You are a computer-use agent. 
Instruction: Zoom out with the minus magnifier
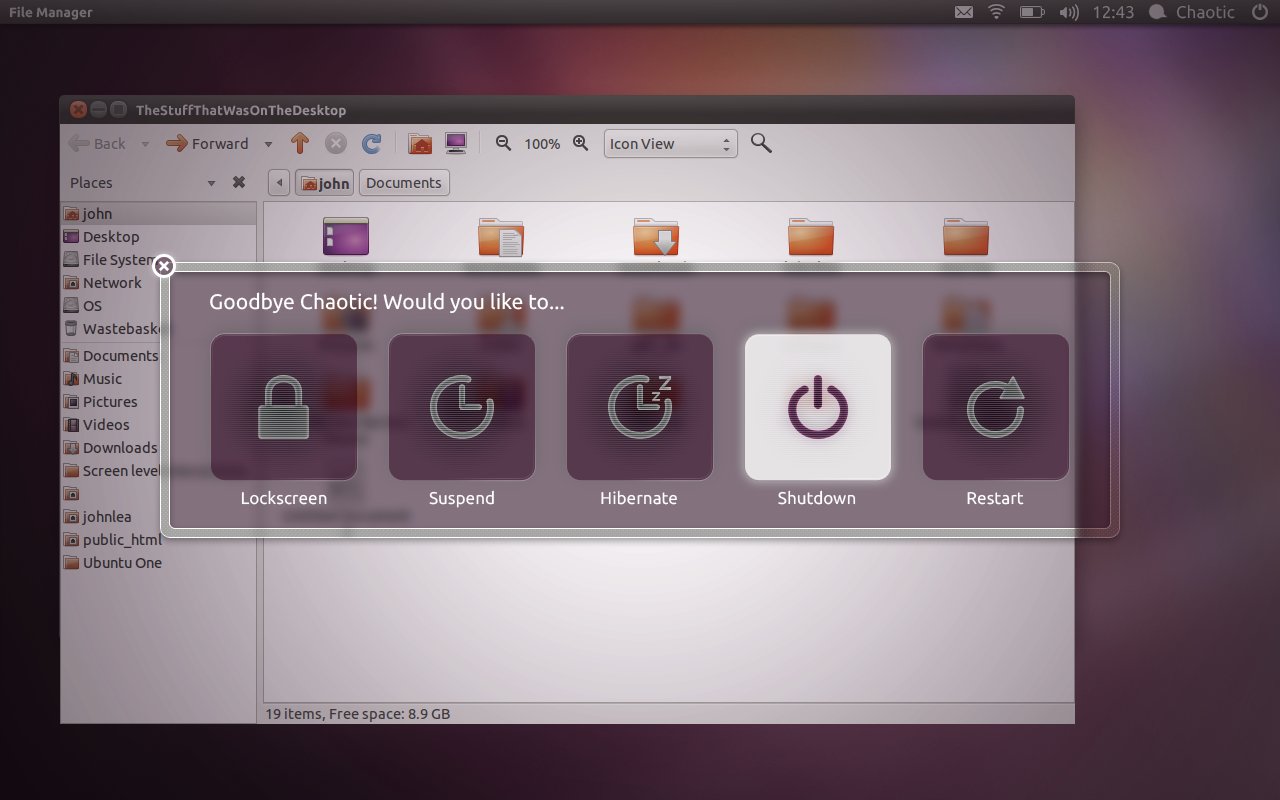coord(504,144)
